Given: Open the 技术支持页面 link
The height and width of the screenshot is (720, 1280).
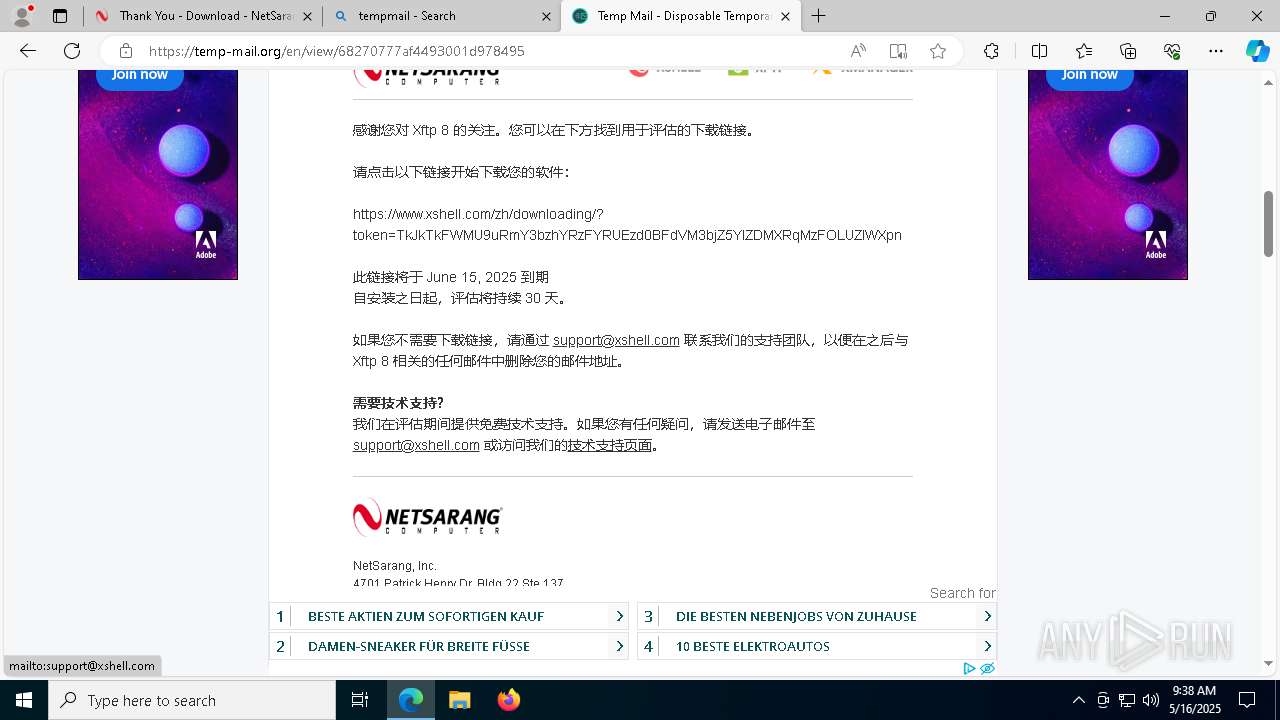Looking at the screenshot, I should (610, 445).
